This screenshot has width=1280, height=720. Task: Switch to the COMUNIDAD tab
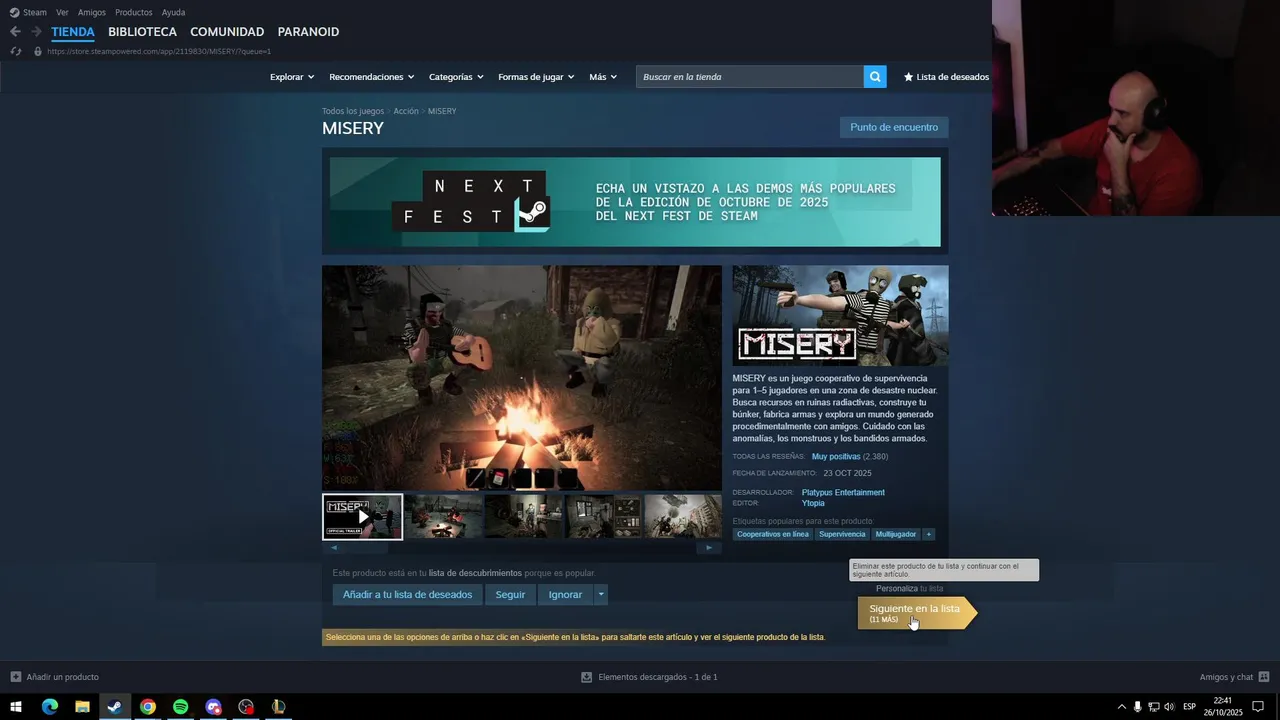(227, 32)
